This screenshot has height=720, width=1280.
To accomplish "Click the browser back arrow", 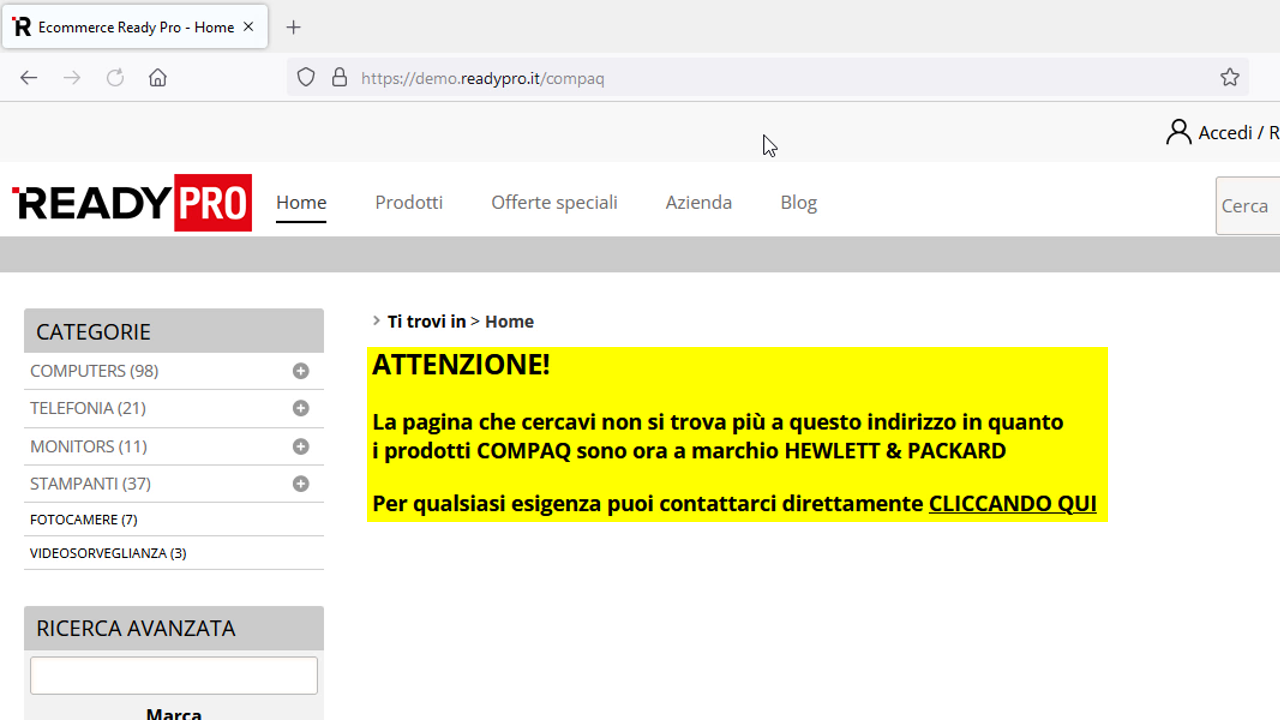I will pos(28,78).
